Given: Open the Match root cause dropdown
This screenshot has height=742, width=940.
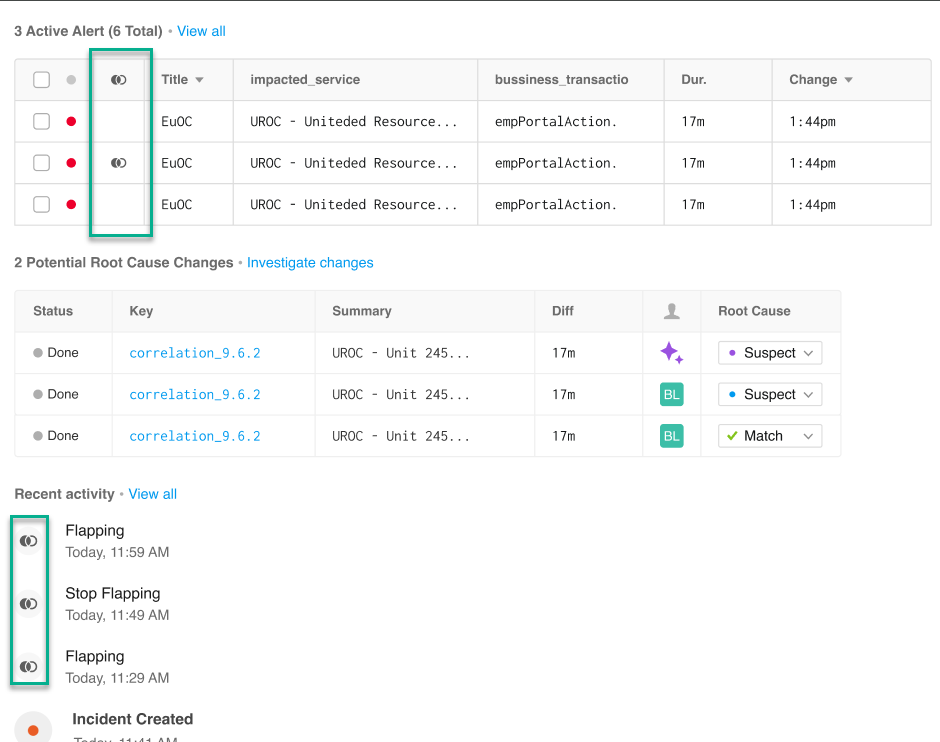Looking at the screenshot, I should pyautogui.click(x=770, y=436).
